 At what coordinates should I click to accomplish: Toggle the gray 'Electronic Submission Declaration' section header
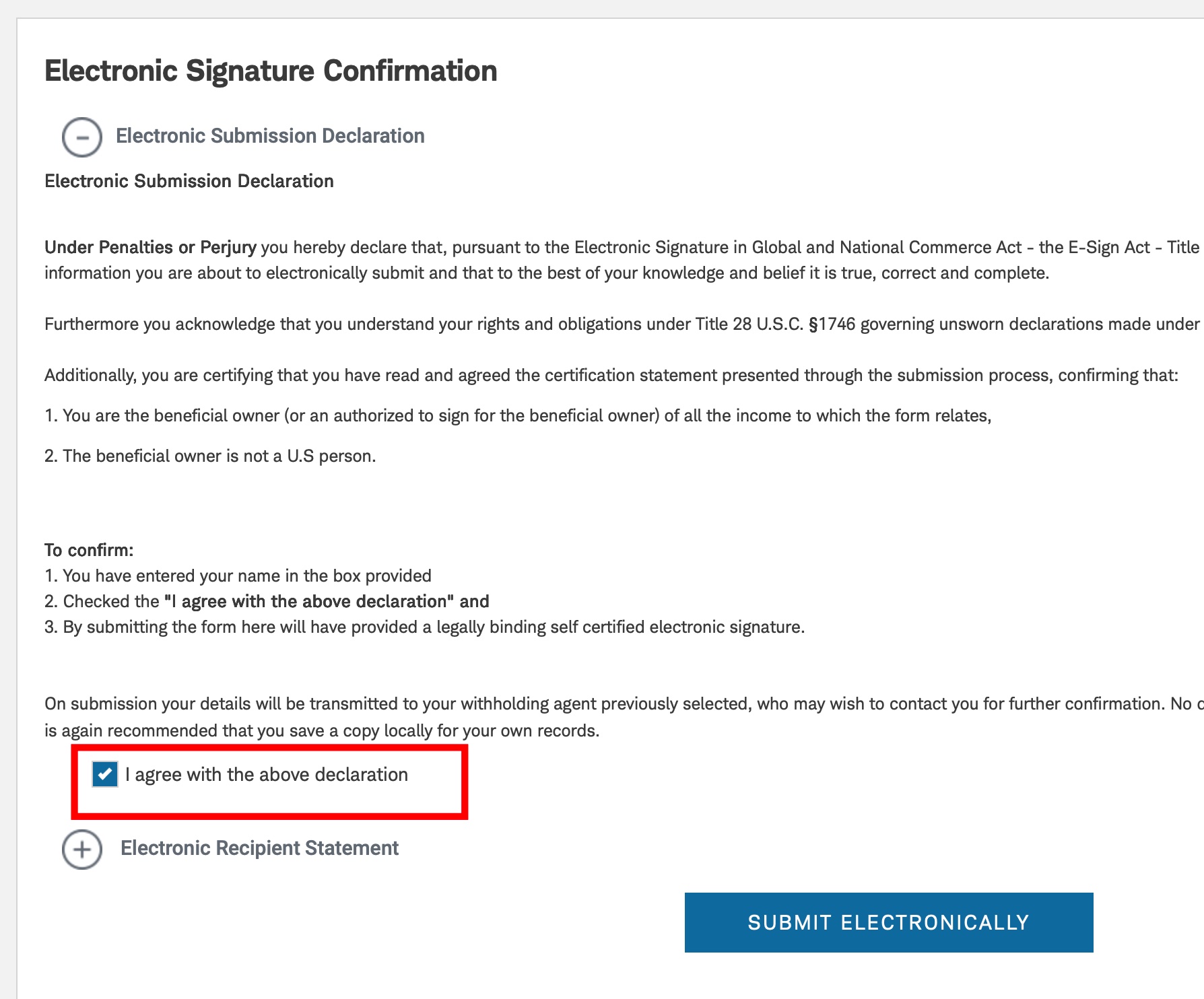click(x=270, y=136)
